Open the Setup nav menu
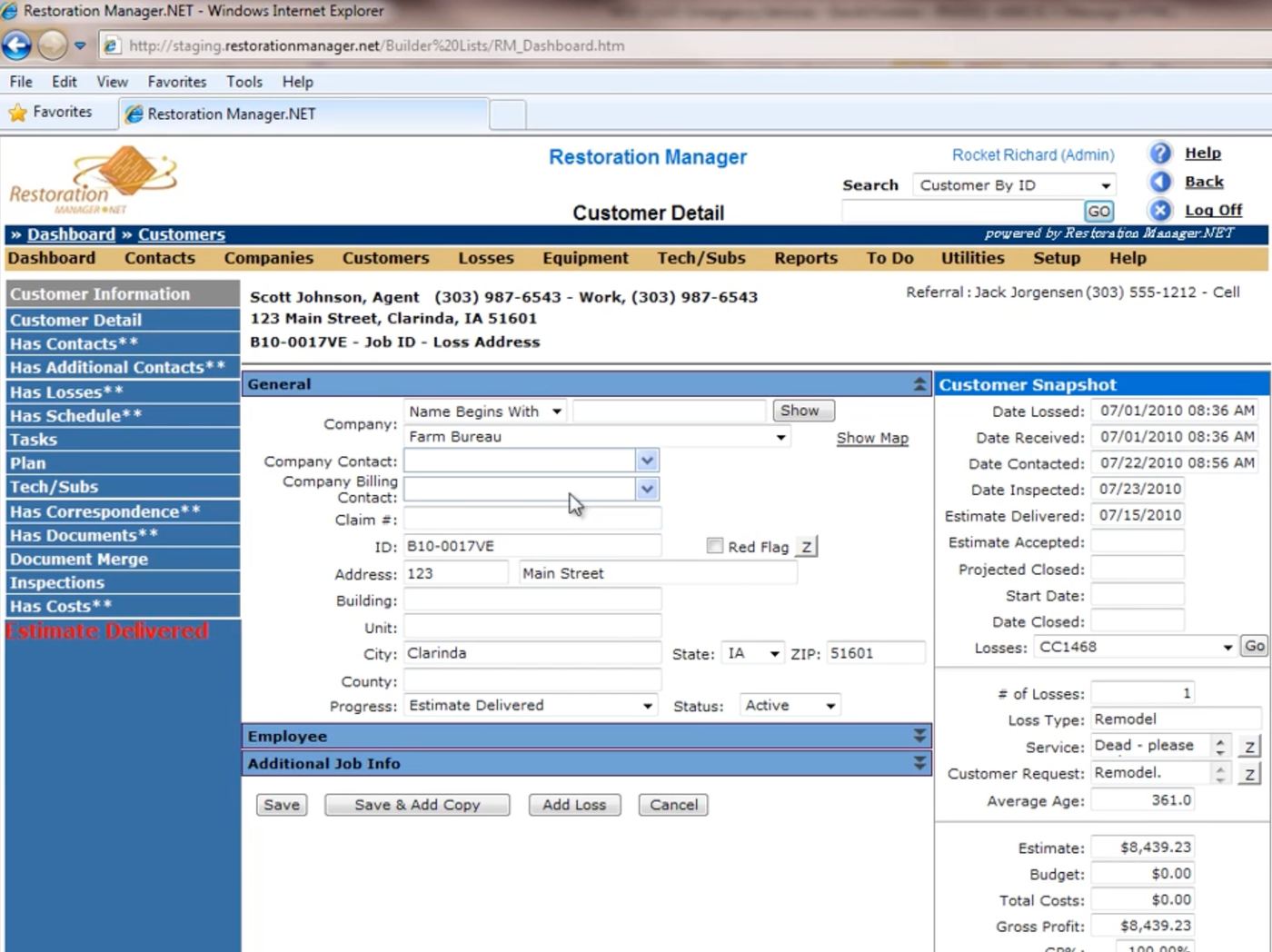This screenshot has height=952, width=1272. 1057,258
